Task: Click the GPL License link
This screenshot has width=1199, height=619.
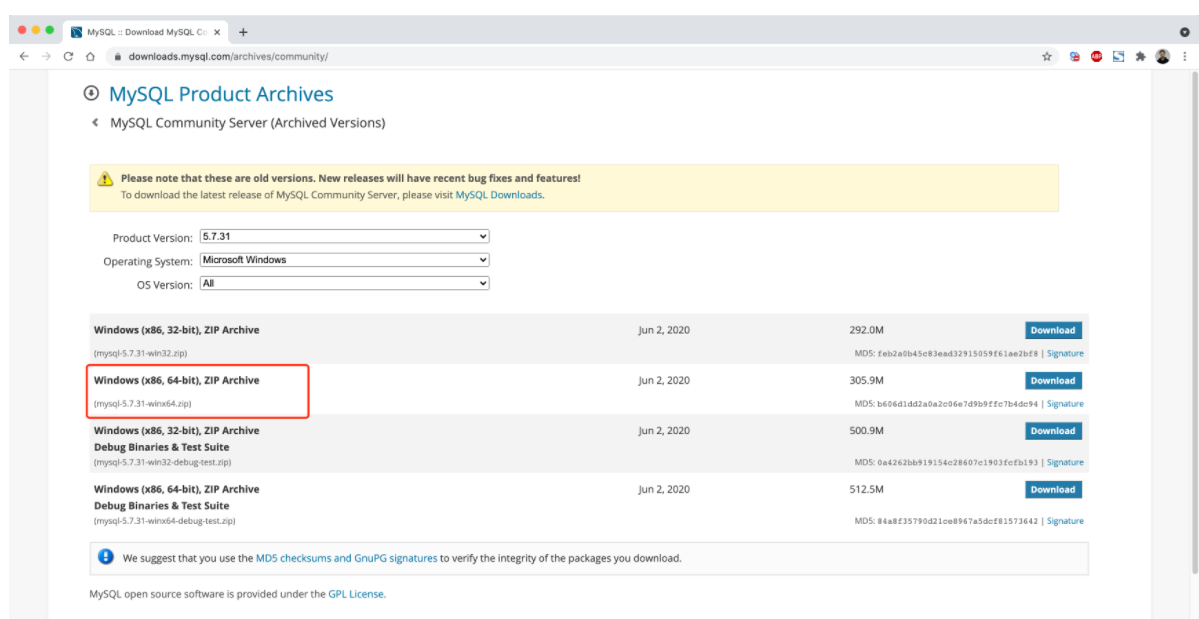Action: (x=356, y=594)
